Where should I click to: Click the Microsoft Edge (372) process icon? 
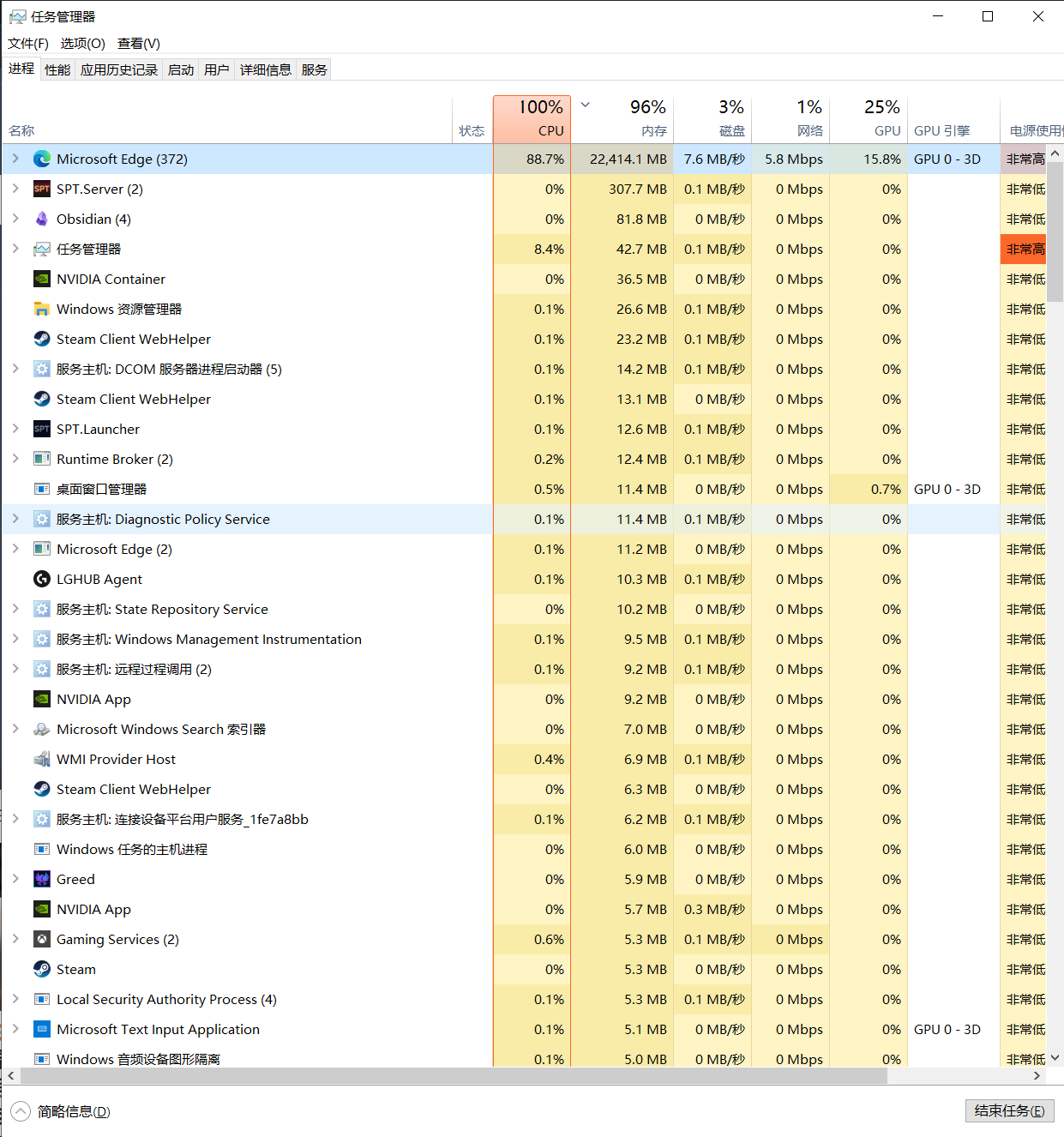pyautogui.click(x=42, y=159)
